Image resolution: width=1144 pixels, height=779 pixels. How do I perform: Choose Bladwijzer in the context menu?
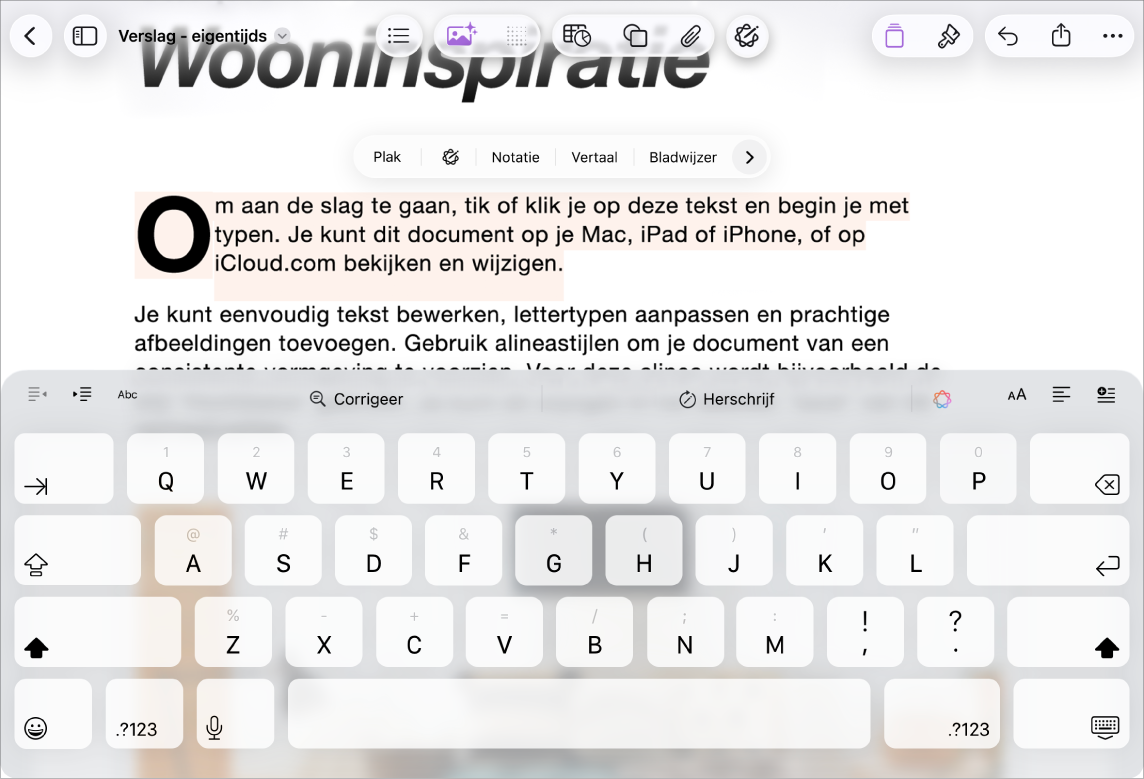683,157
